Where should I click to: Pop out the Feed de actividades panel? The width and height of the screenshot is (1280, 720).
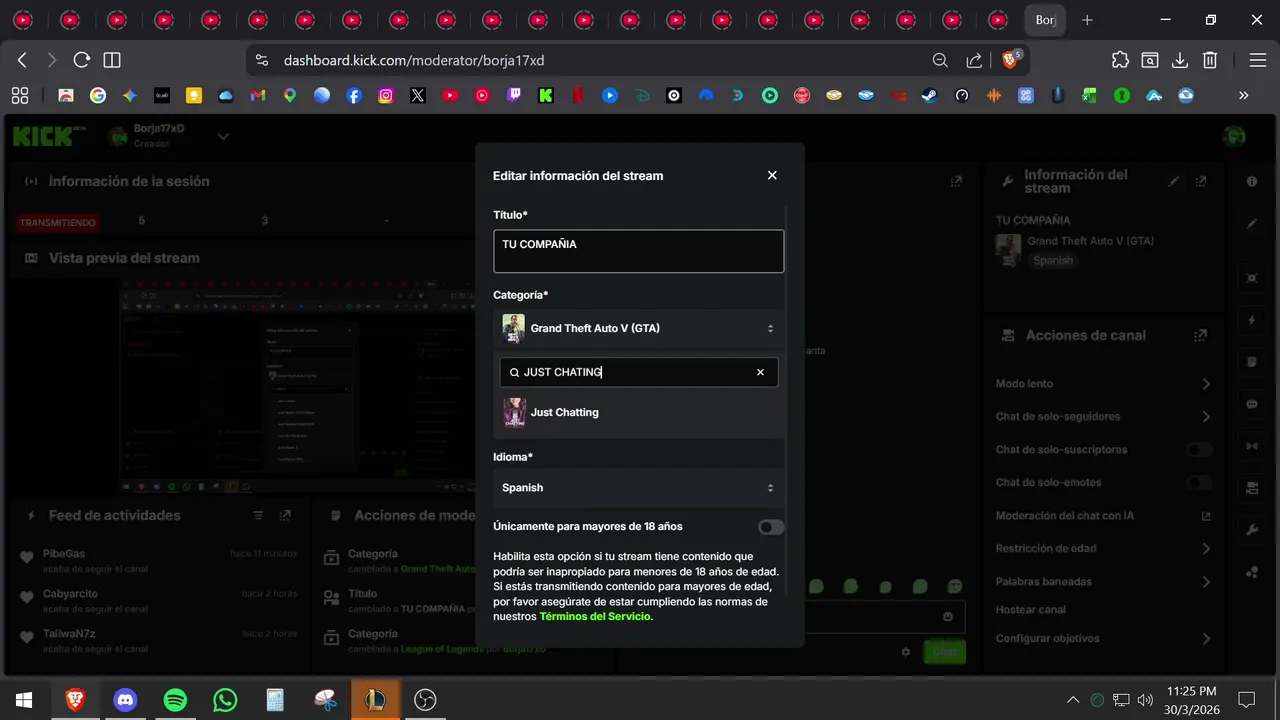[285, 516]
